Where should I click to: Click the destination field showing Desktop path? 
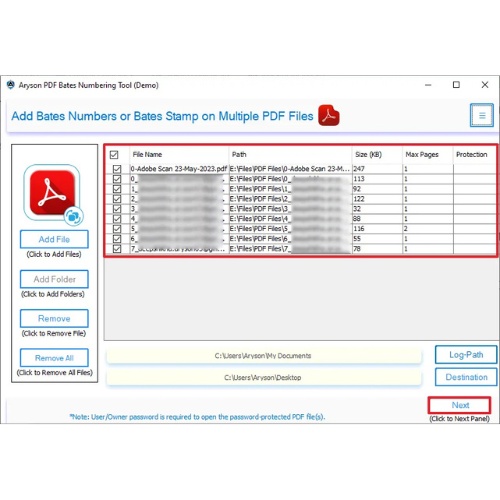pyautogui.click(x=264, y=378)
